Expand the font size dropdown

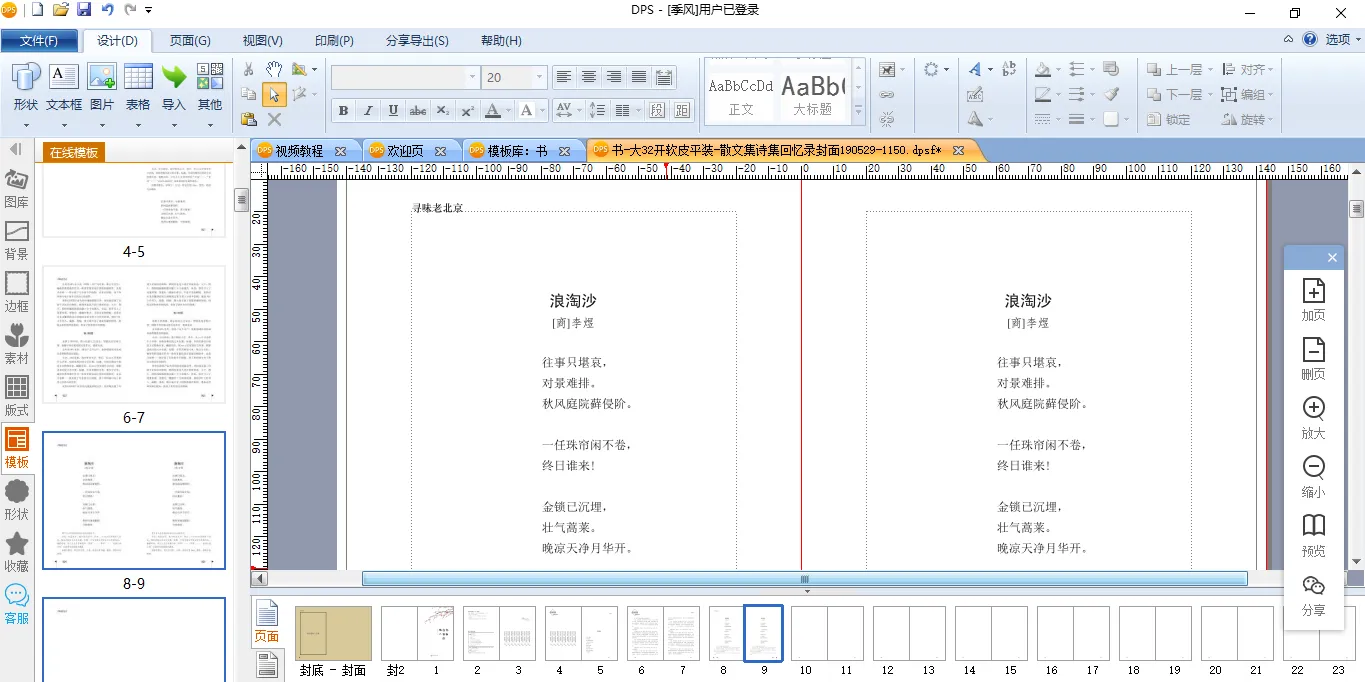point(540,78)
